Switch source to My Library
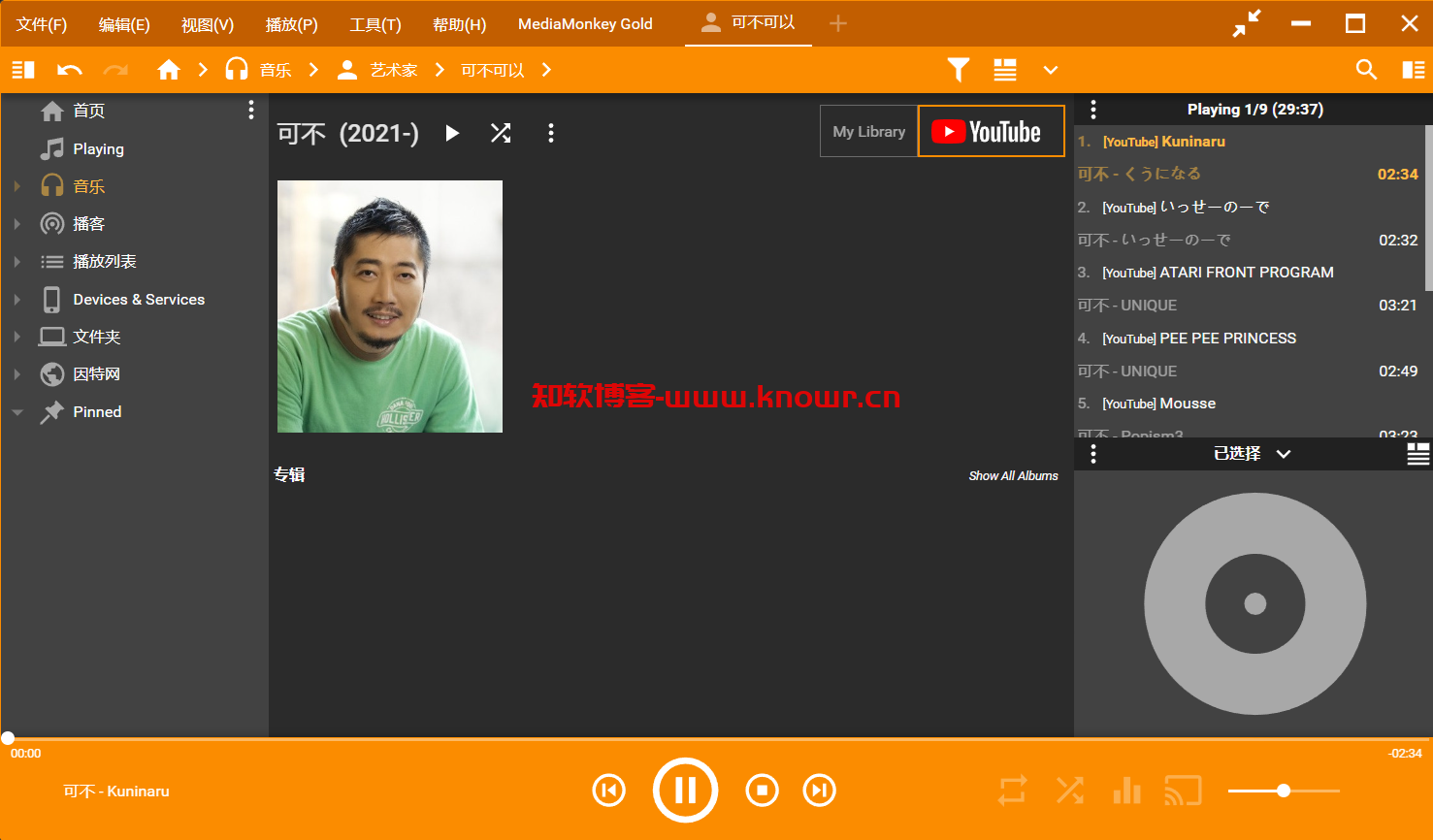The image size is (1433, 840). click(869, 131)
